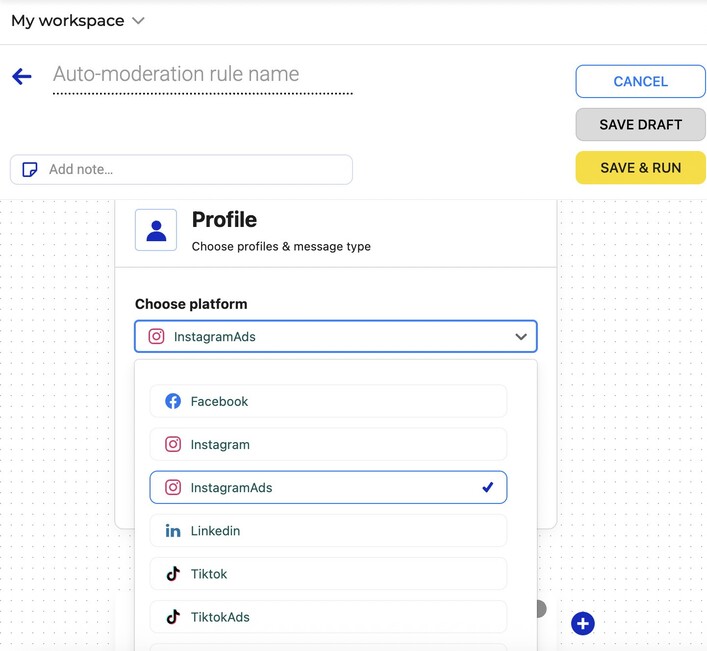707x651 pixels.
Task: Click the Instagram logo in selected platform field
Action: [x=156, y=336]
